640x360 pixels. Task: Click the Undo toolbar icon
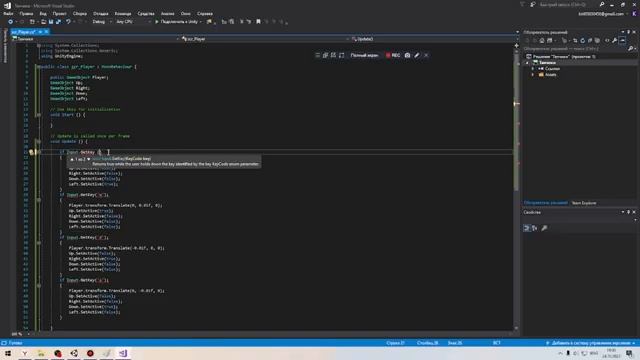point(68,22)
